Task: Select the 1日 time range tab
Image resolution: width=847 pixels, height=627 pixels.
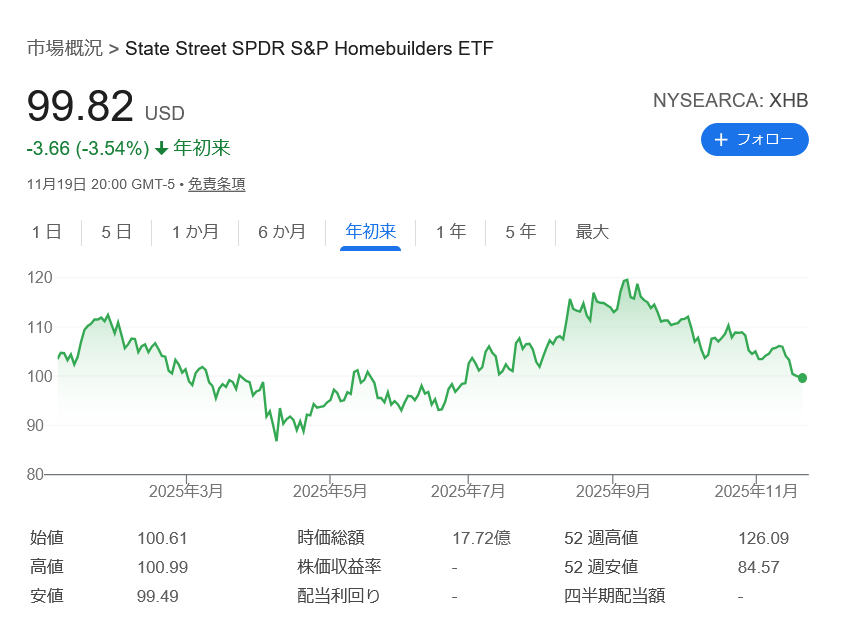Action: (46, 232)
